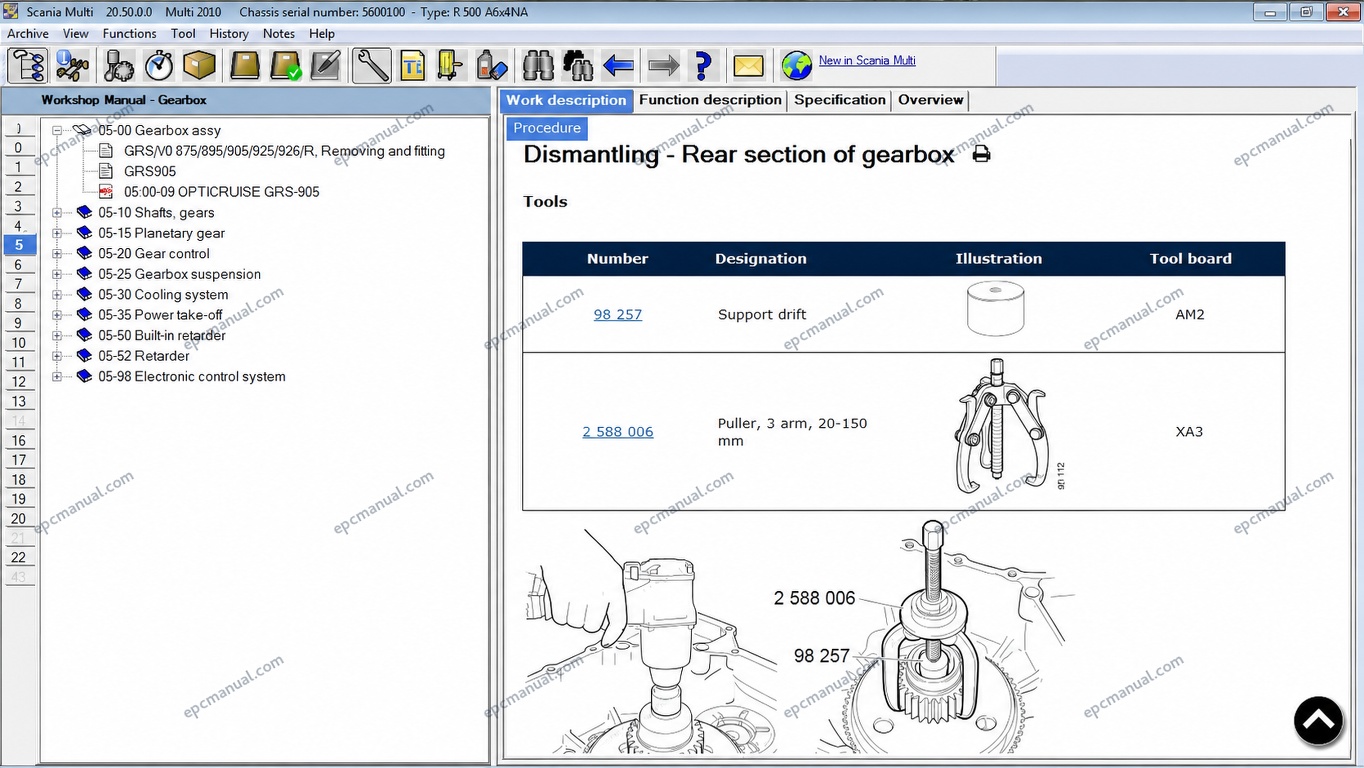Select main group number 0 in sidebar
Viewport: 1364px width, 768px height.
[19, 148]
